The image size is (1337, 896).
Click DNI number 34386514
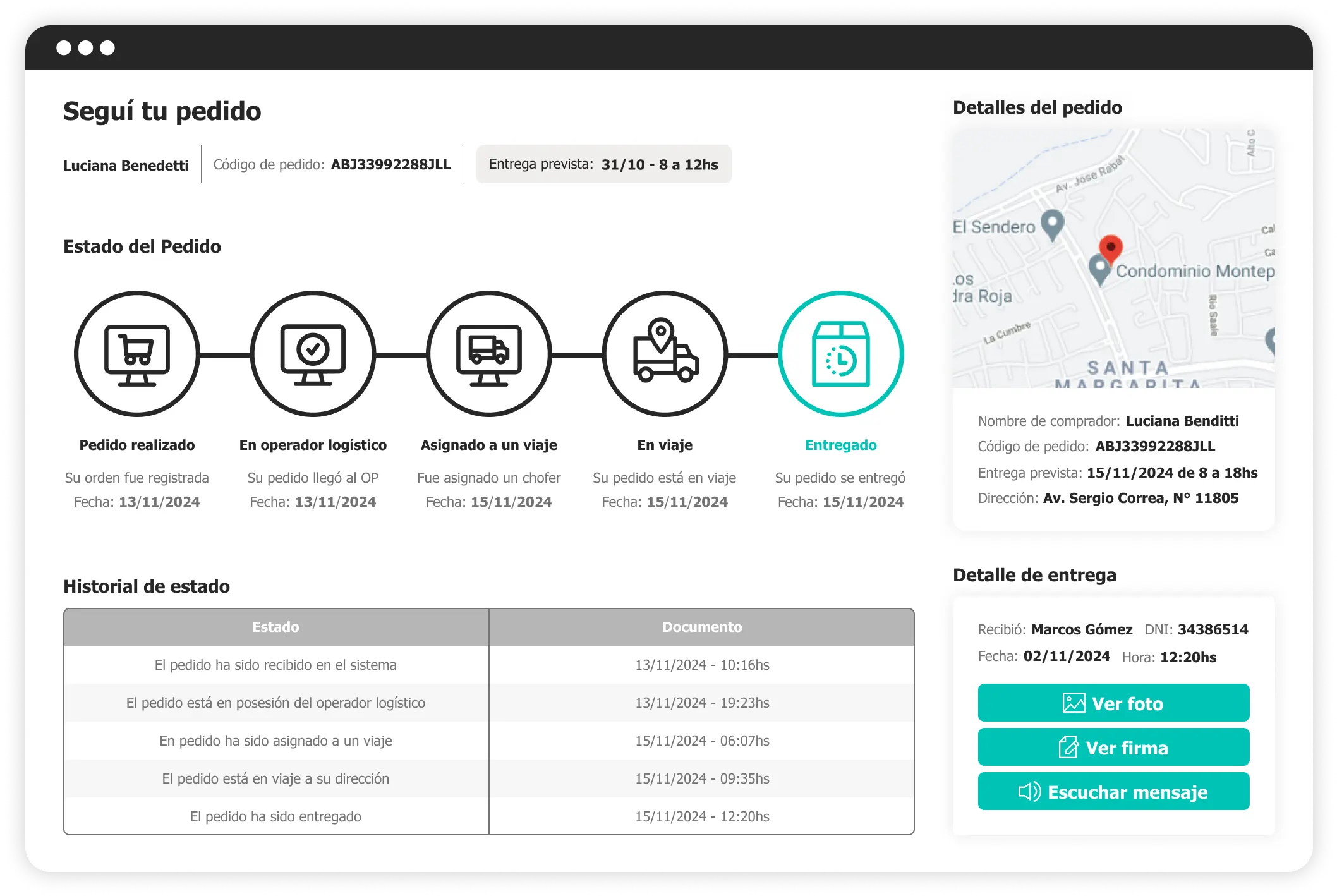[x=1213, y=629]
